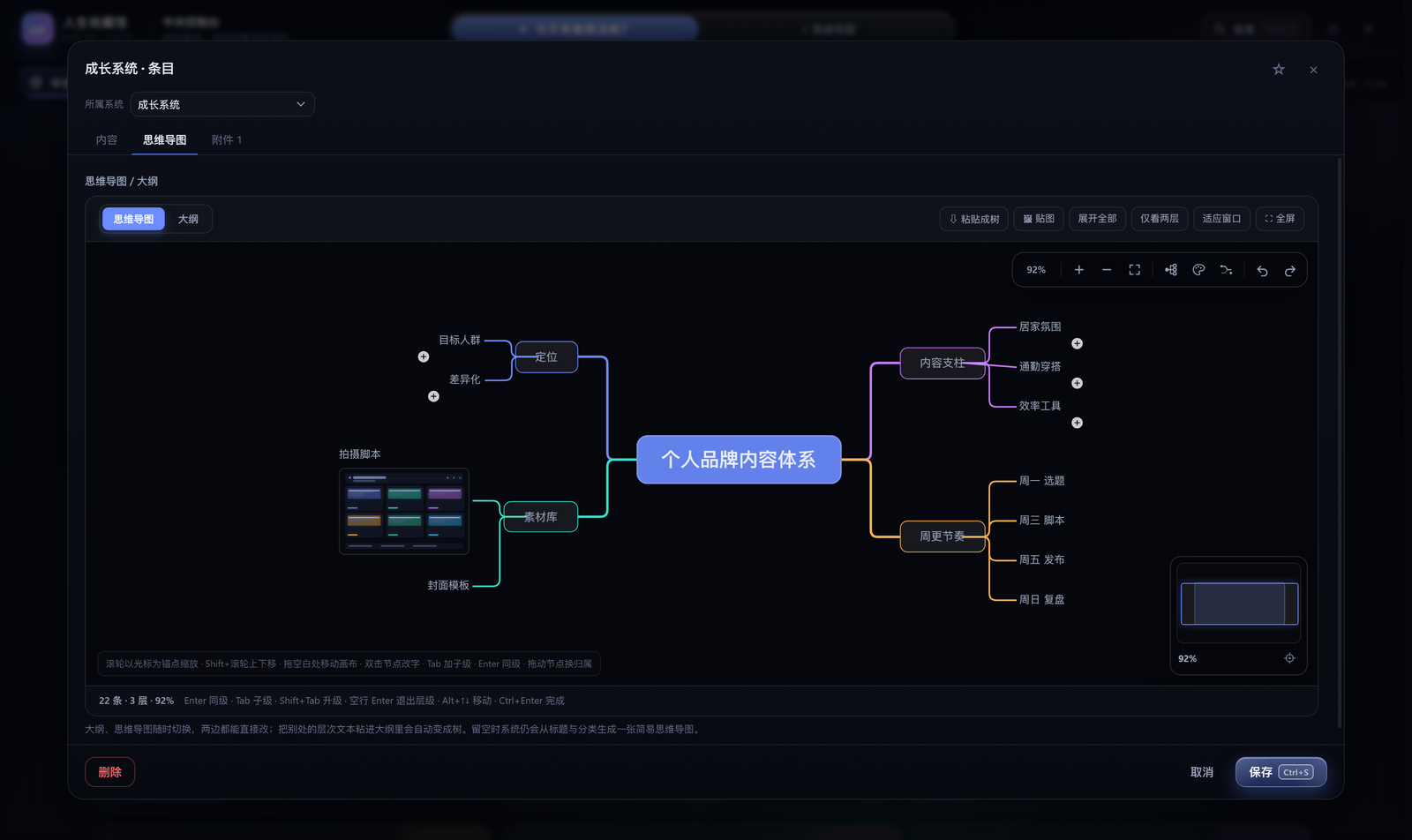Click the 贴图 button
The height and width of the screenshot is (840, 1412).
click(x=1039, y=219)
